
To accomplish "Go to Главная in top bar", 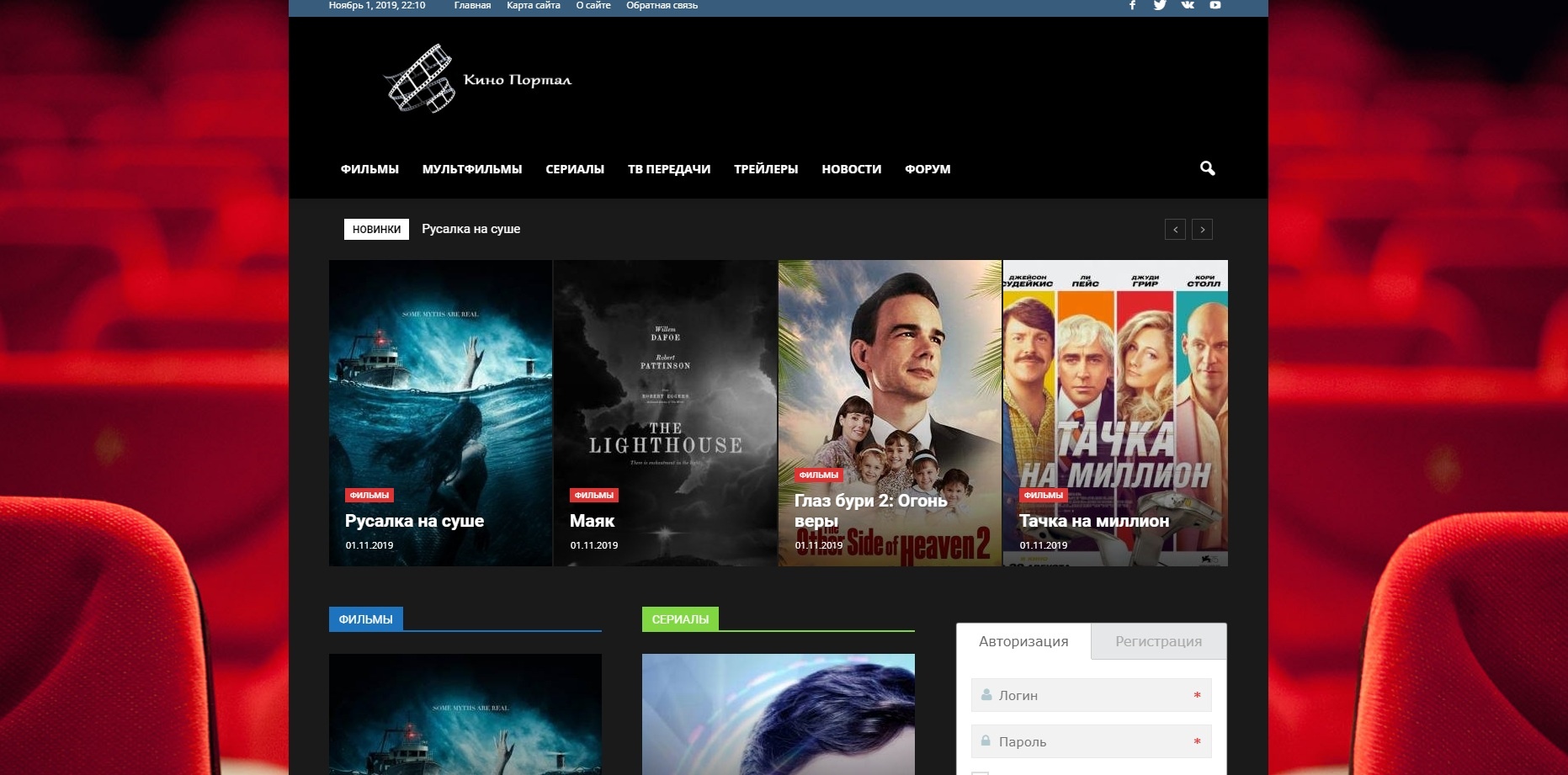I will (x=472, y=5).
